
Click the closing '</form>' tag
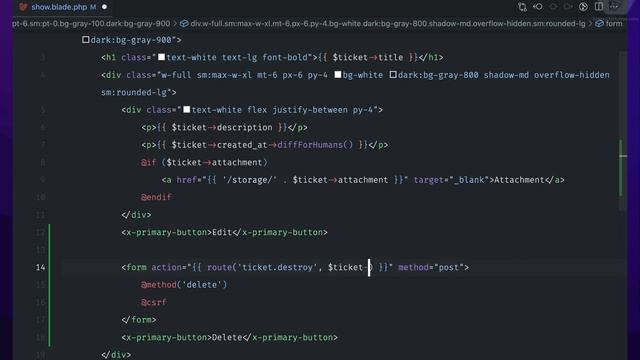(x=139, y=320)
